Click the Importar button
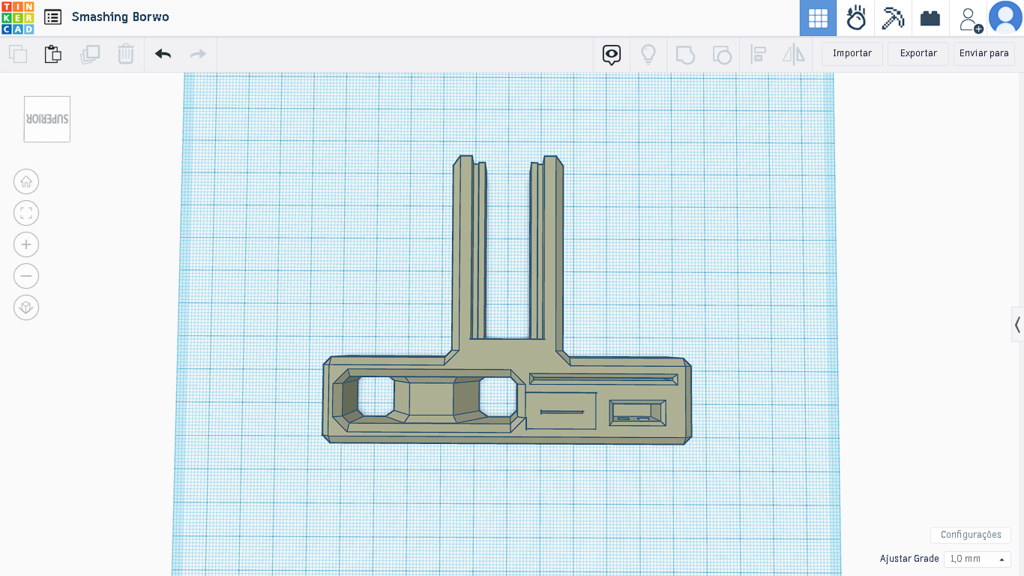The height and width of the screenshot is (576, 1024). click(851, 53)
